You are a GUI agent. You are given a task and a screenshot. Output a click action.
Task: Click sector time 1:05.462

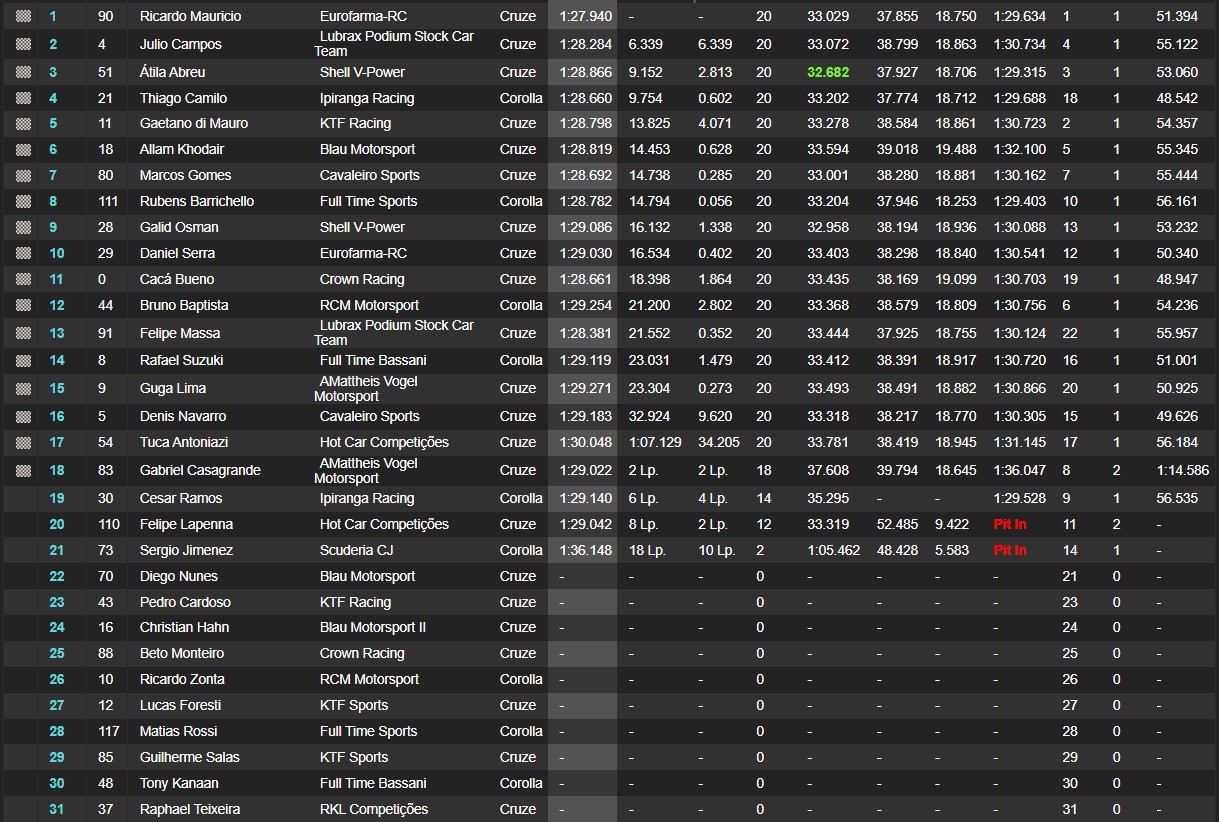coord(834,550)
